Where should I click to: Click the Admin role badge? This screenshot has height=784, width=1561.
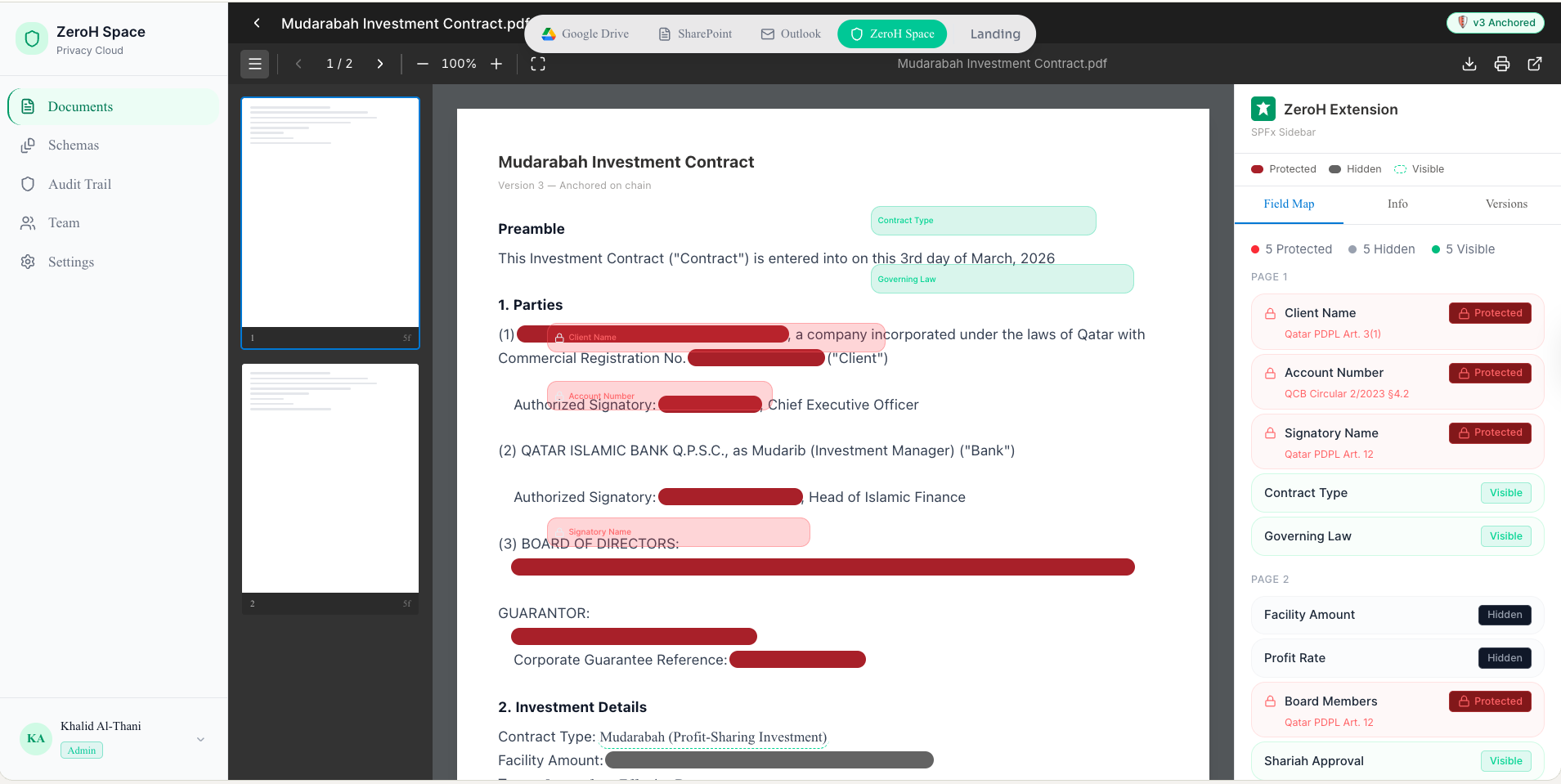tap(82, 750)
